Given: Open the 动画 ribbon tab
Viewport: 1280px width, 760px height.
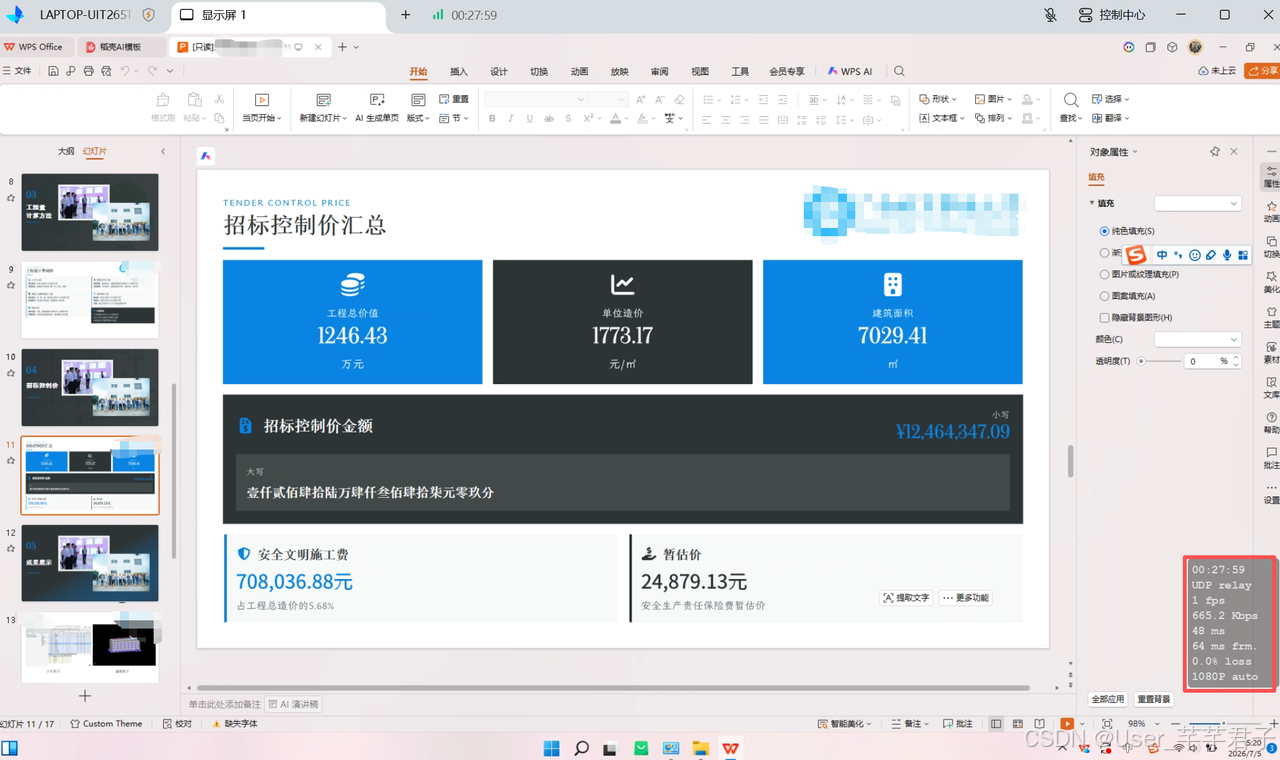Looking at the screenshot, I should point(579,71).
